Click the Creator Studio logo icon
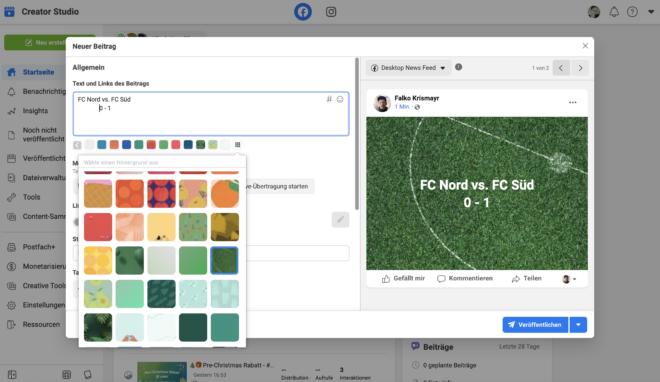 pyautogui.click(x=10, y=11)
